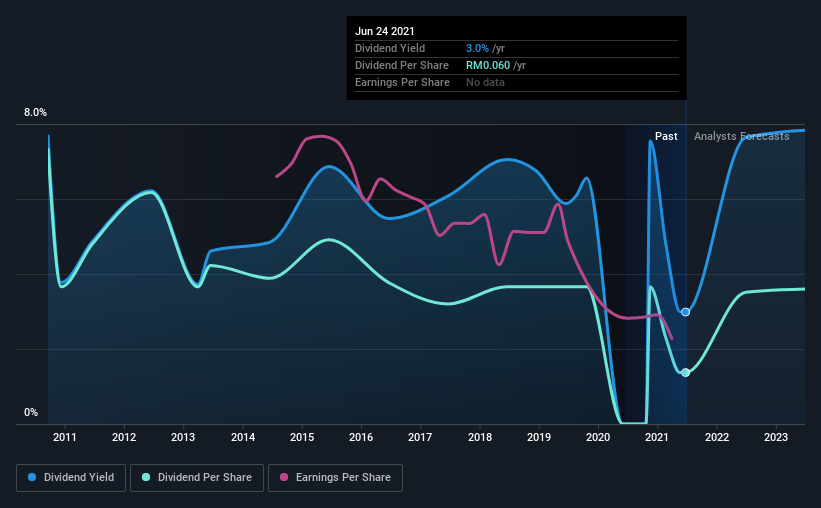Image resolution: width=821 pixels, height=508 pixels.
Task: Click the pink Earnings Per Share legend dot
Action: coord(284,477)
